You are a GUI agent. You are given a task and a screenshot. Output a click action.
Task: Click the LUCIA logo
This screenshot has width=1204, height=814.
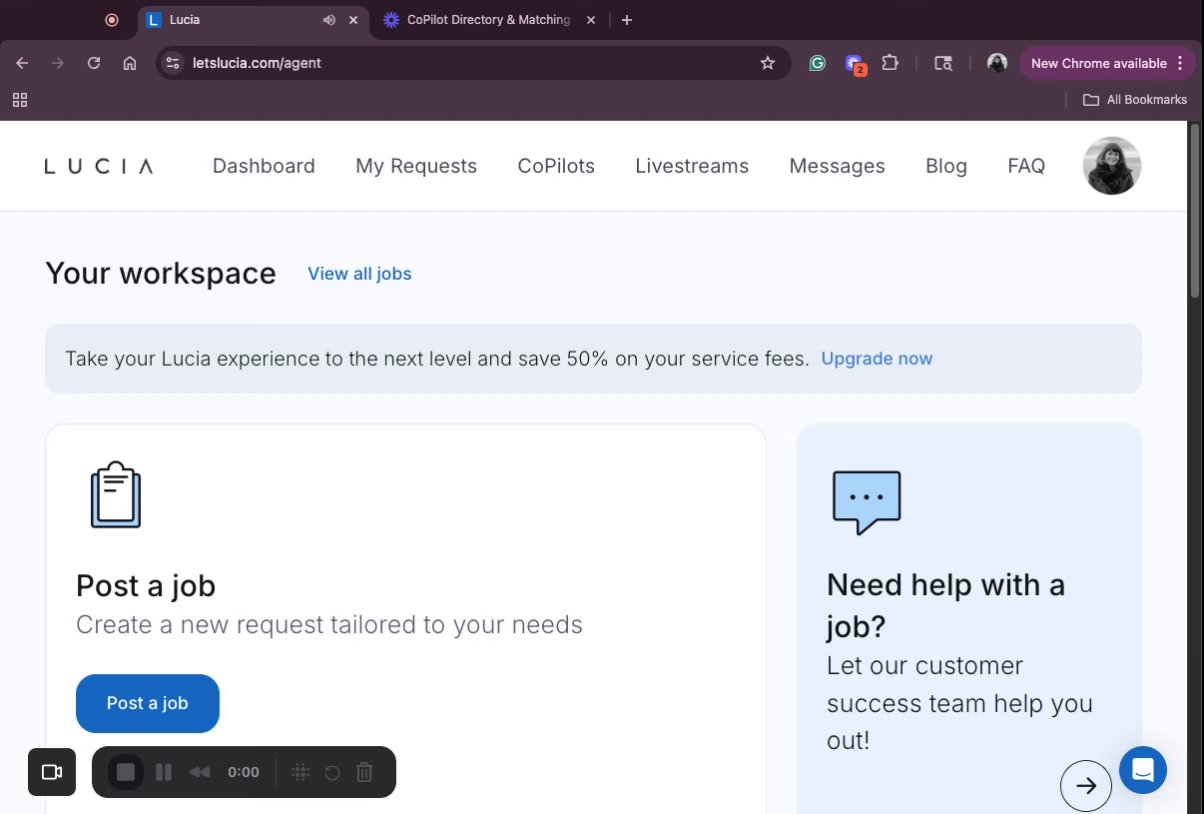(99, 166)
